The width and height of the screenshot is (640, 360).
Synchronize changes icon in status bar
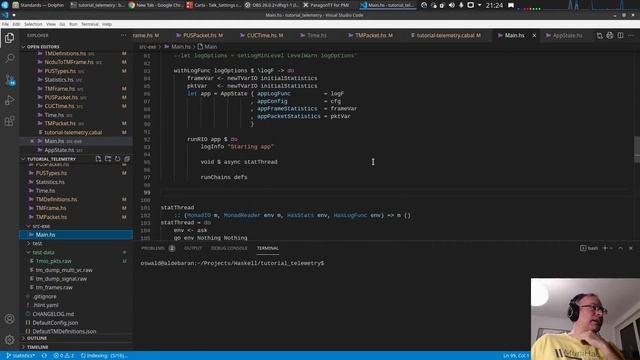[x=44, y=356]
